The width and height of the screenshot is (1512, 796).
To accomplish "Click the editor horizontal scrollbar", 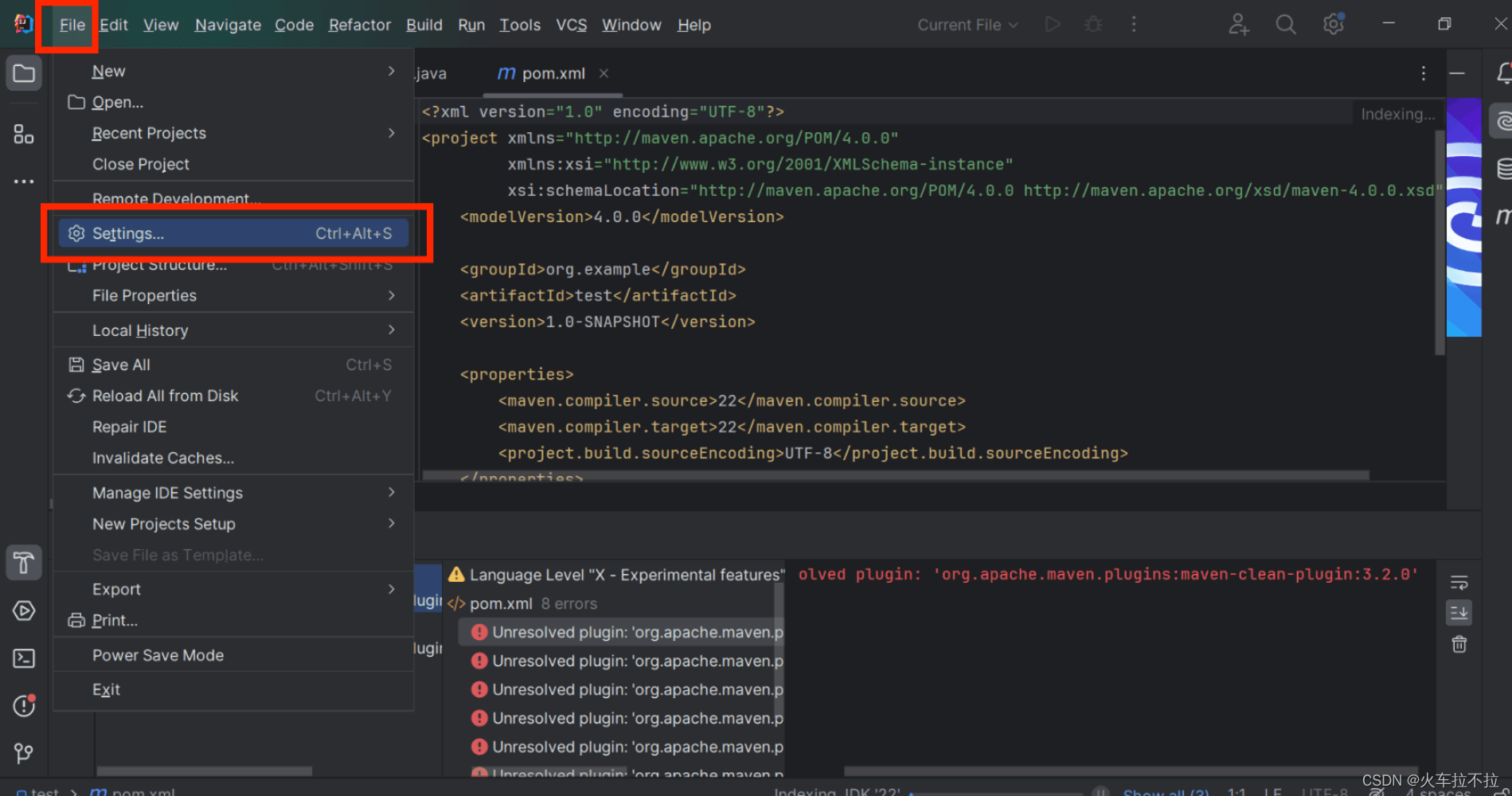I will click(895, 475).
